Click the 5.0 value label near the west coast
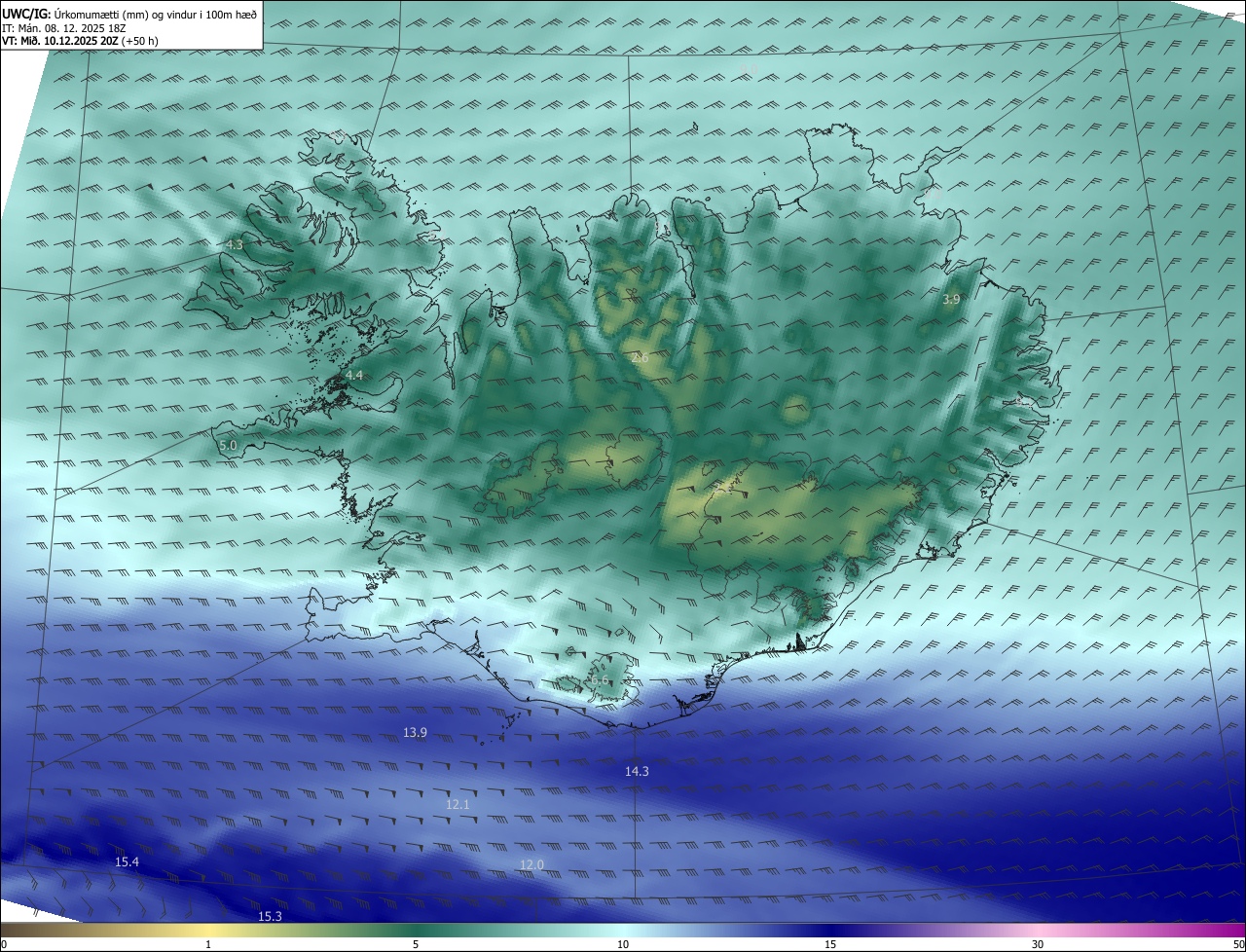The height and width of the screenshot is (952, 1246). [x=228, y=445]
